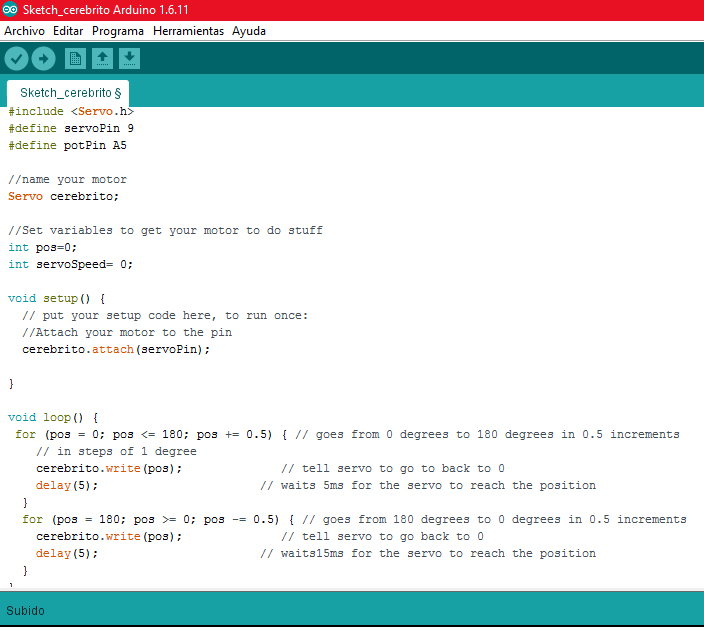Image resolution: width=704 pixels, height=627 pixels.
Task: Open the Ayuda menu
Action: pyautogui.click(x=249, y=31)
